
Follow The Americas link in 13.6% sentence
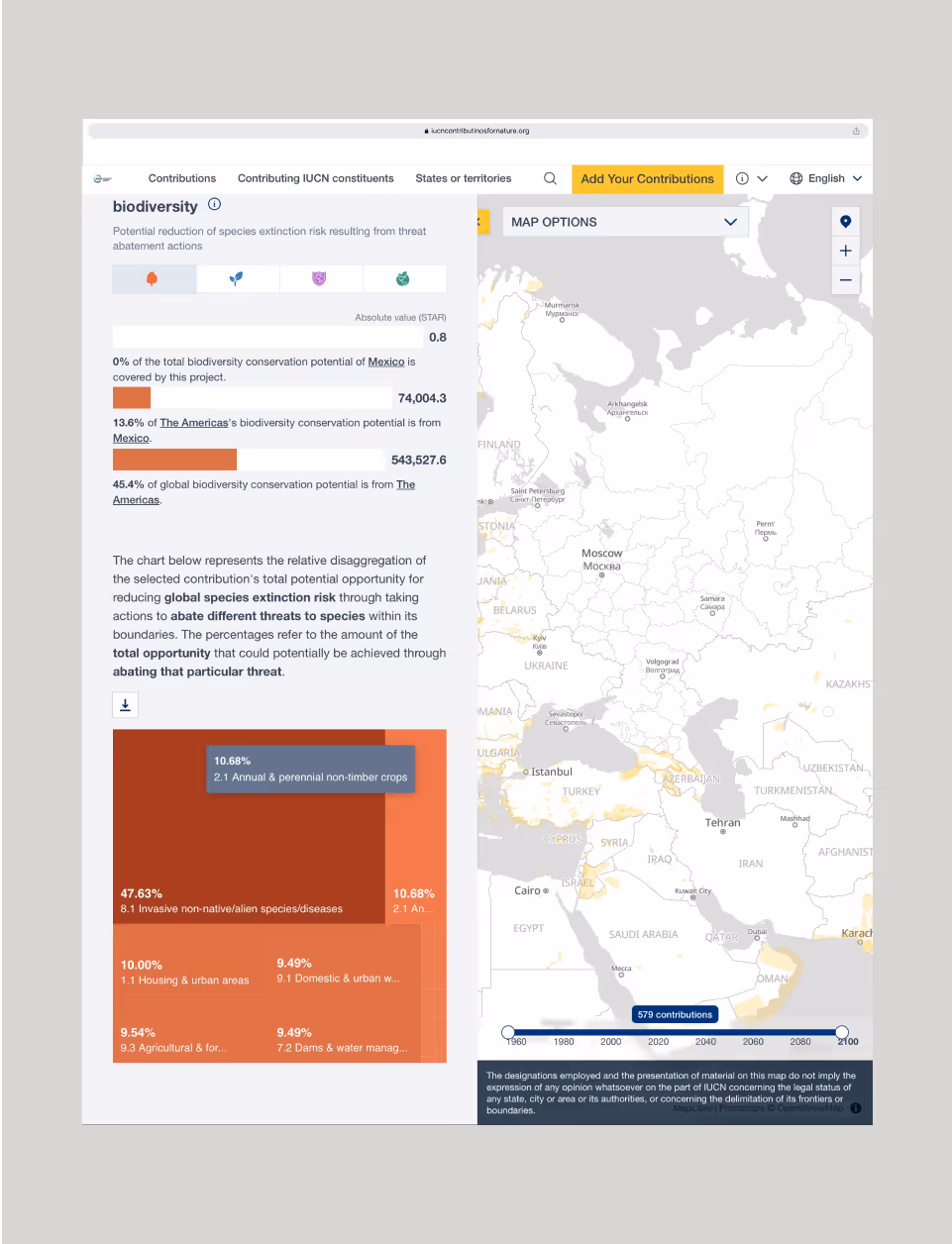(194, 423)
